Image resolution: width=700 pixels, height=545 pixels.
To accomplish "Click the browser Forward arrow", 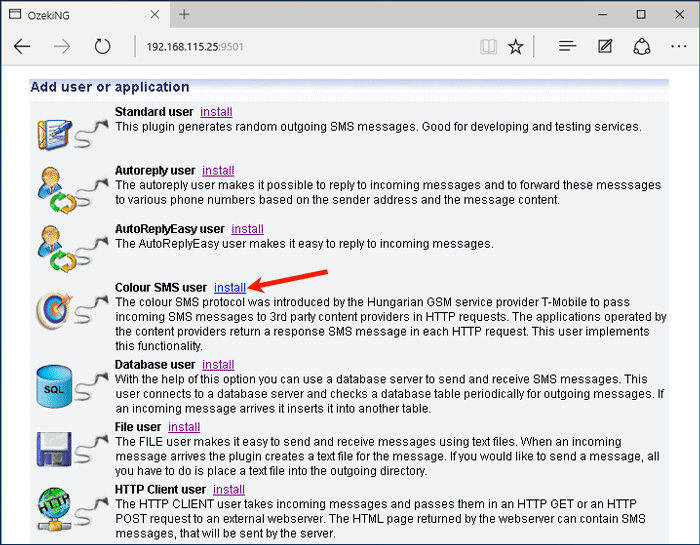I will (62, 46).
